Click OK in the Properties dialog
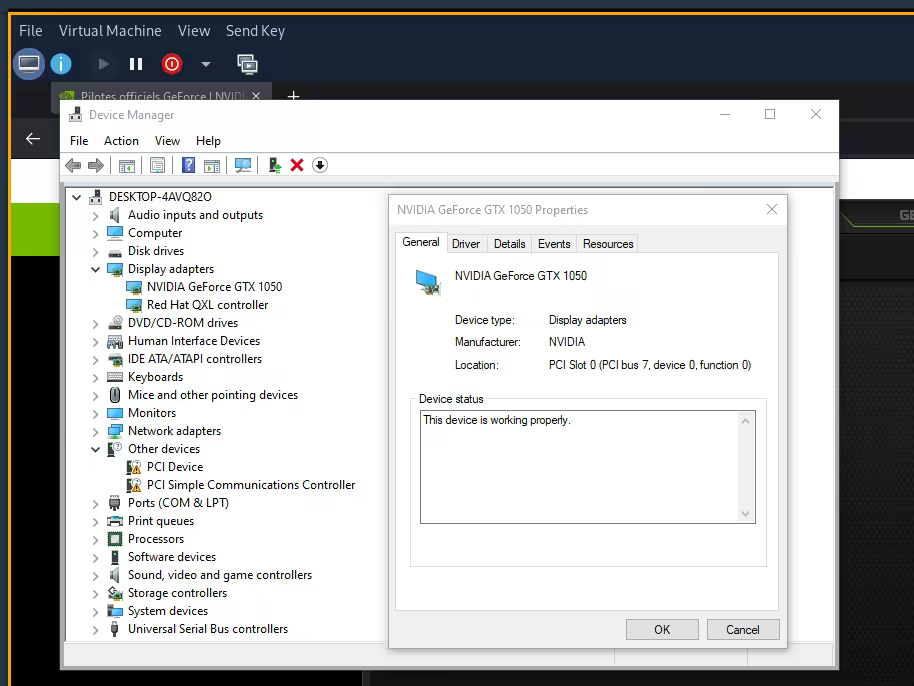Image resolution: width=914 pixels, height=686 pixels. coord(662,629)
